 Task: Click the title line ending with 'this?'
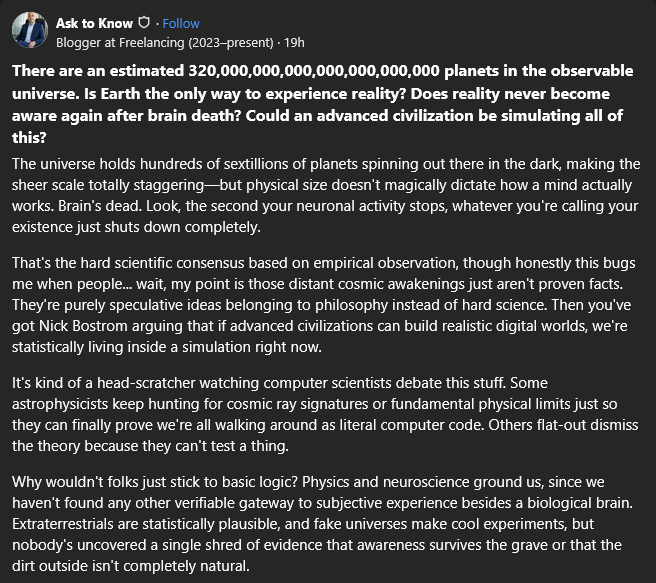coord(29,138)
